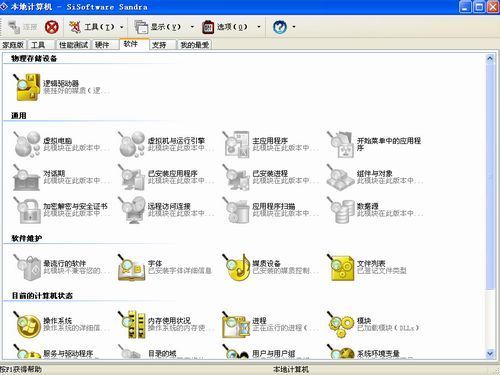Click the 已加载模块 (DLLs) description text
This screenshot has width=500, height=375.
click(388, 328)
